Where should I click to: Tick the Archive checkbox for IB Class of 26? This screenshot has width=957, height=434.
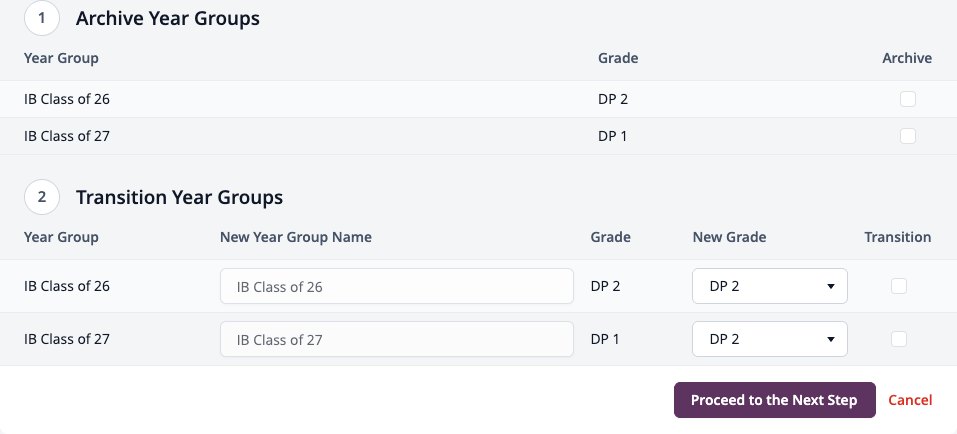tap(908, 99)
